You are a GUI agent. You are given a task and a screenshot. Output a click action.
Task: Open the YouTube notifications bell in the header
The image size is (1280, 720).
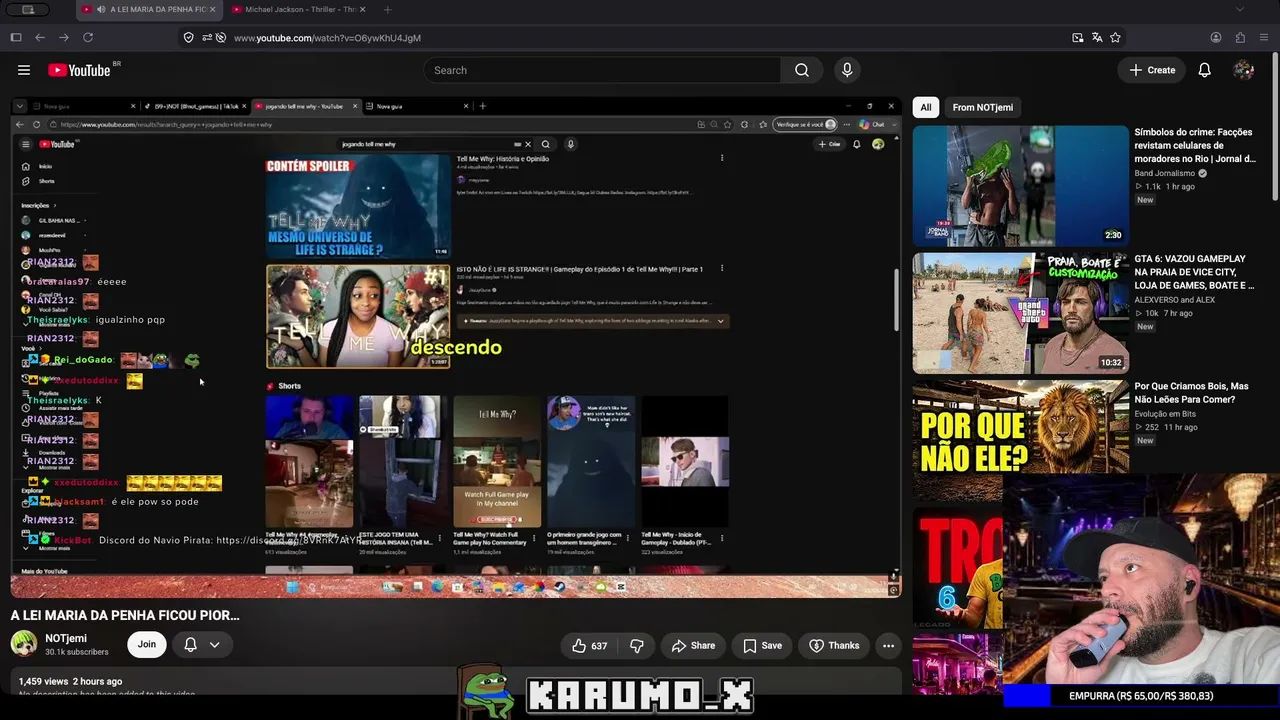point(1205,70)
